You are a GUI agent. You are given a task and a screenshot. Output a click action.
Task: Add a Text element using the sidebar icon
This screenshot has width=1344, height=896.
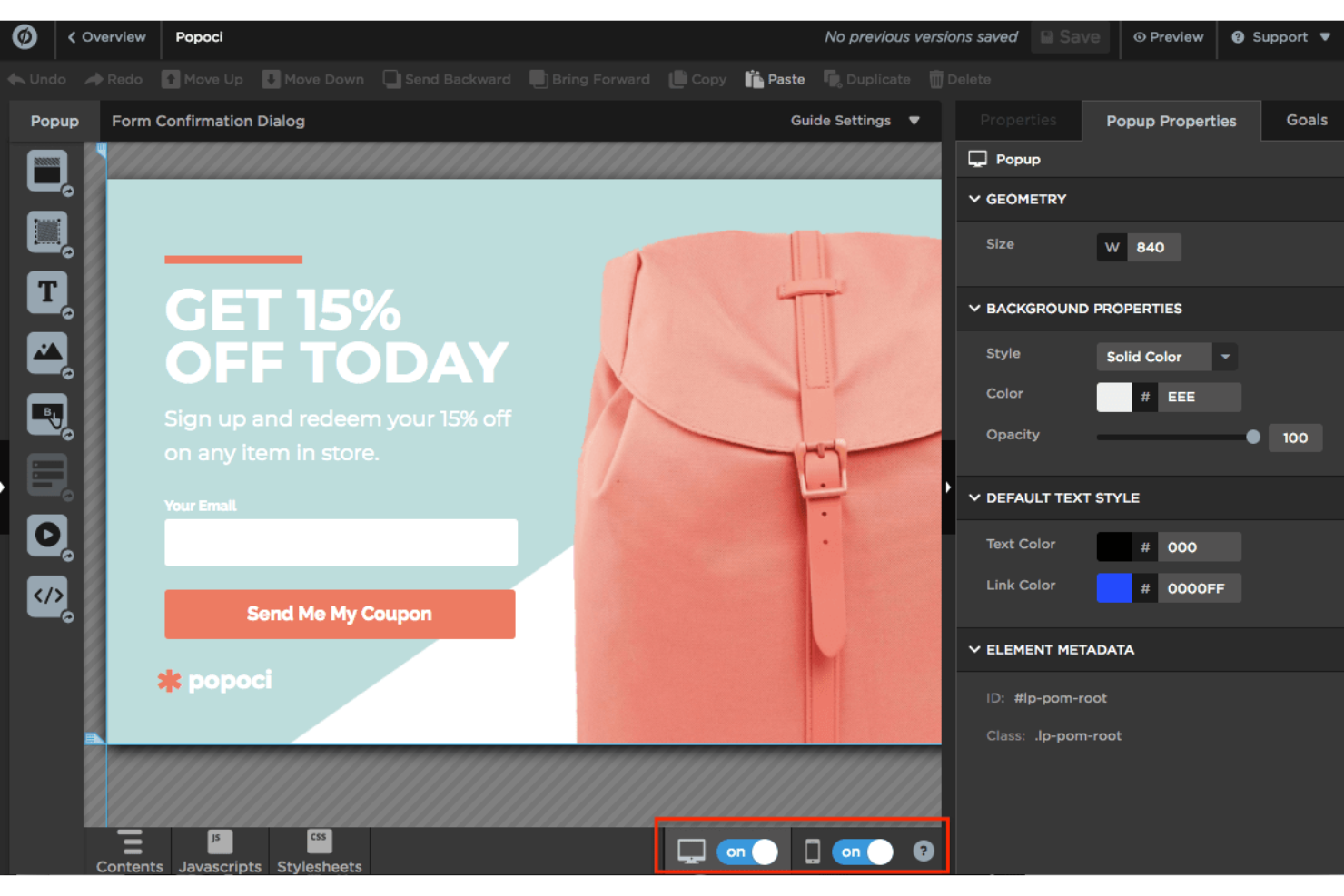point(47,291)
